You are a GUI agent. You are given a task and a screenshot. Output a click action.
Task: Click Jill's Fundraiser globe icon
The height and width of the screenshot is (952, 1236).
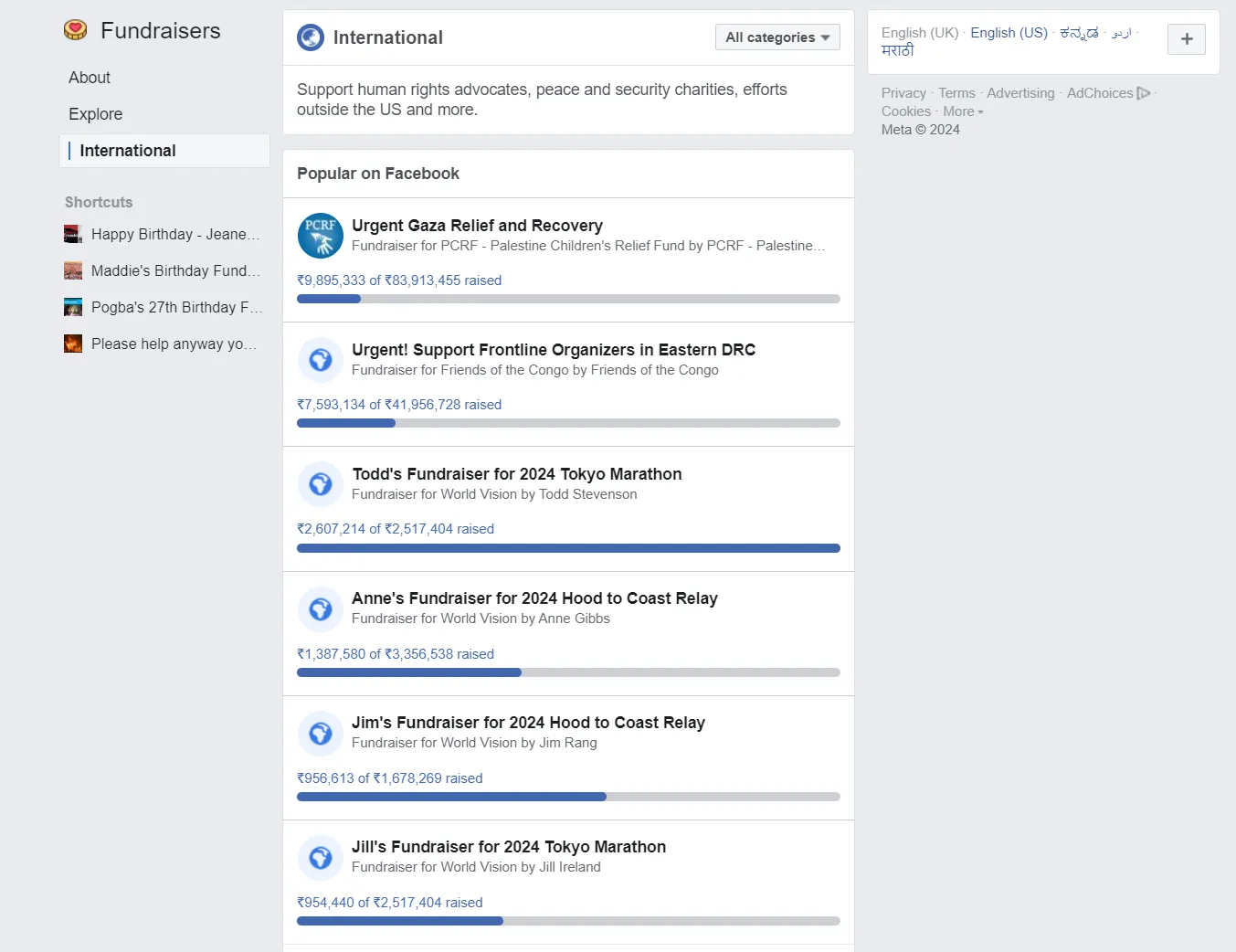321,857
